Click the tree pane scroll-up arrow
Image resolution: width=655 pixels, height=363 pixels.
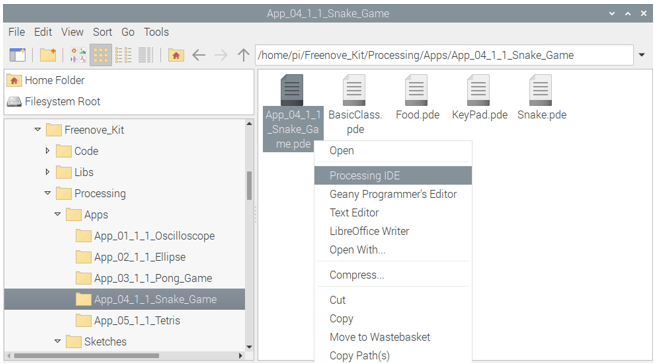[x=249, y=124]
